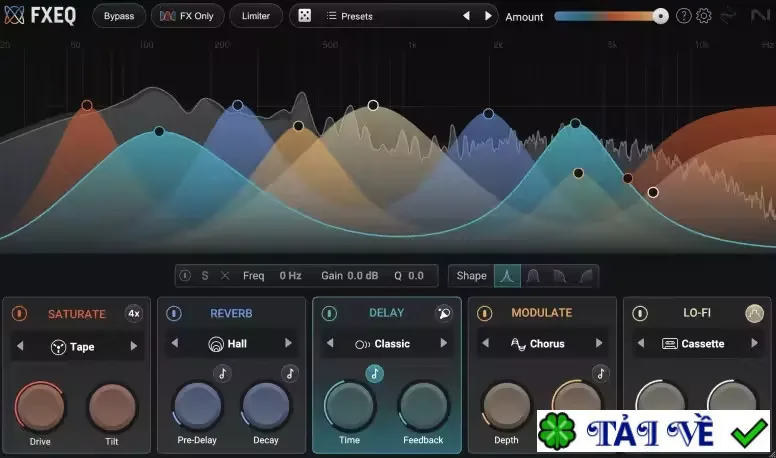Click the Chorus waveform type icon
Image resolution: width=776 pixels, height=458 pixels.
point(518,344)
